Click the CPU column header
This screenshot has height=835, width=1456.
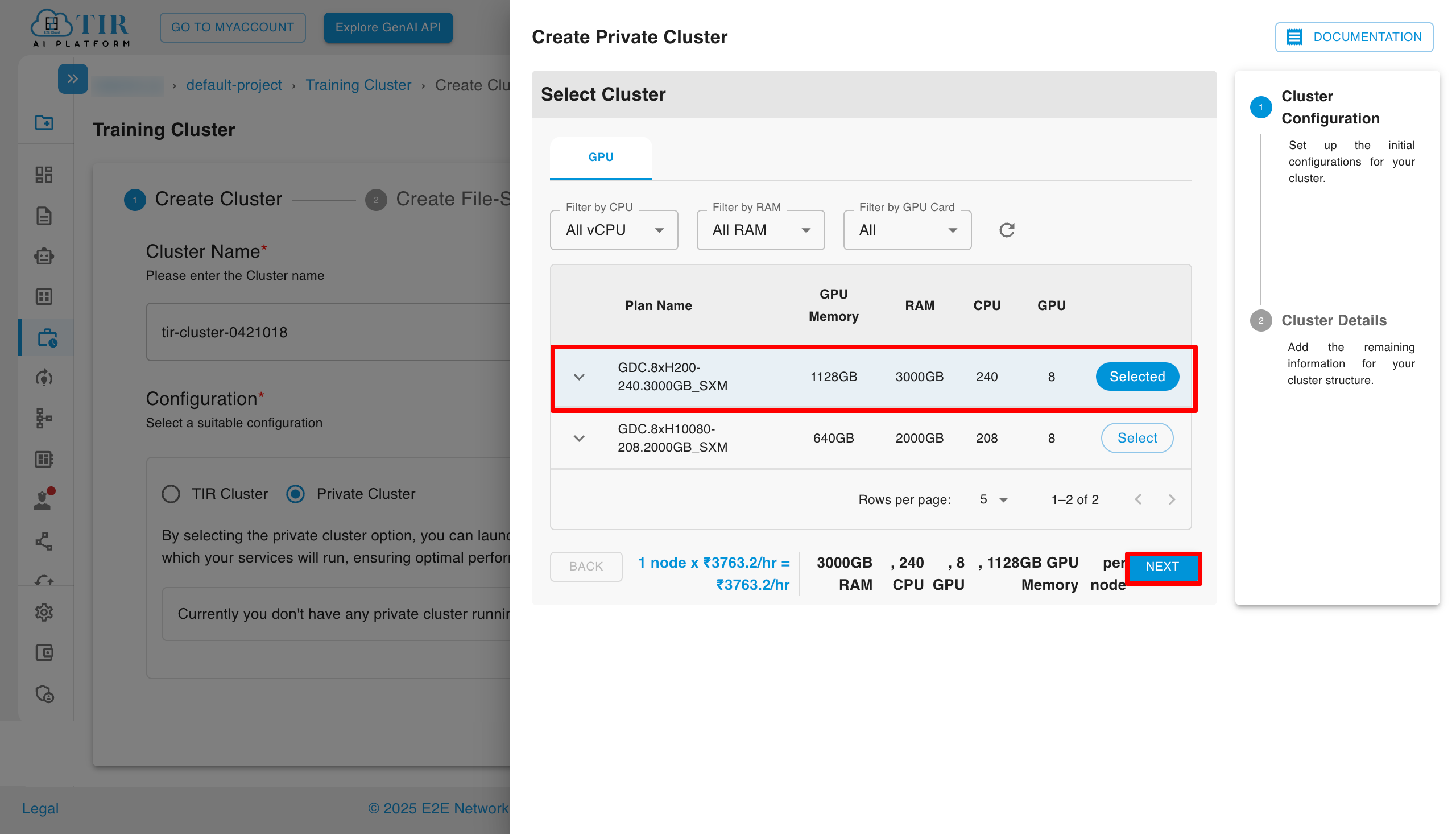(x=987, y=305)
